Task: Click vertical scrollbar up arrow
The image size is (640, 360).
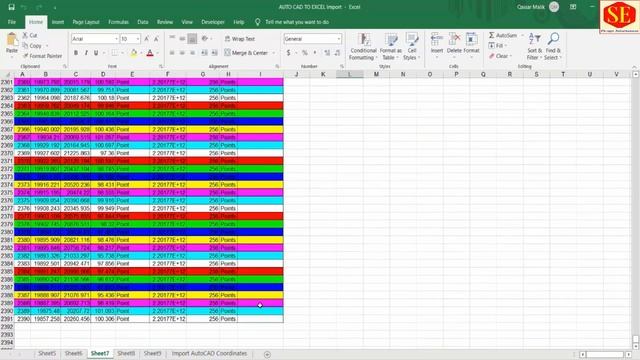Action: point(636,74)
